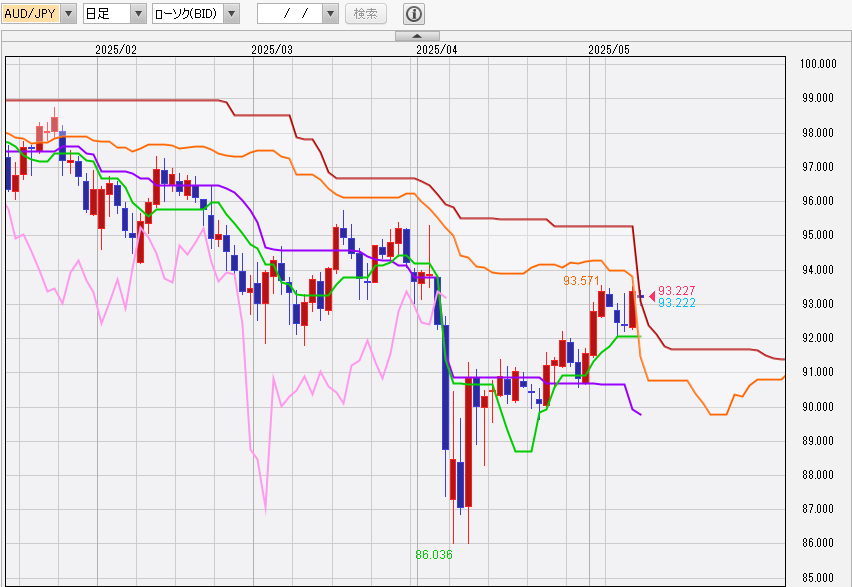Click the 2025/03 date axis label

click(272, 49)
